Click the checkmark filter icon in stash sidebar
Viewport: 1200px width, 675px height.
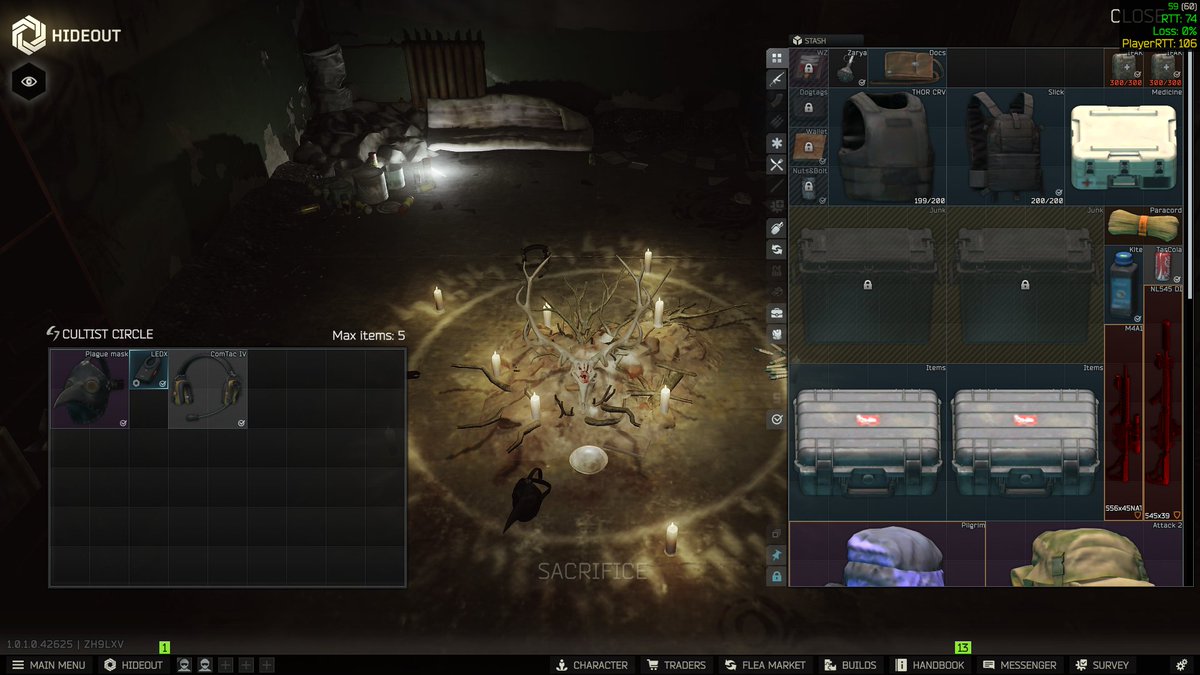click(776, 420)
